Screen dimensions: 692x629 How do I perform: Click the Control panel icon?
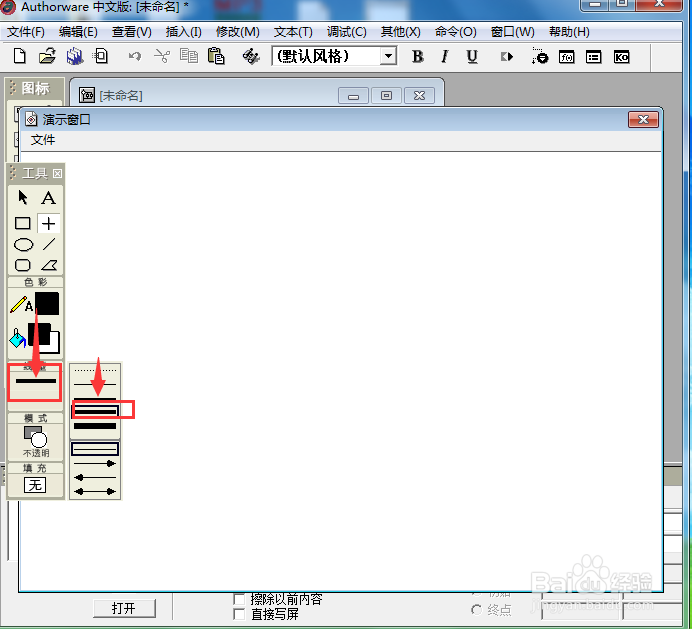[539, 56]
